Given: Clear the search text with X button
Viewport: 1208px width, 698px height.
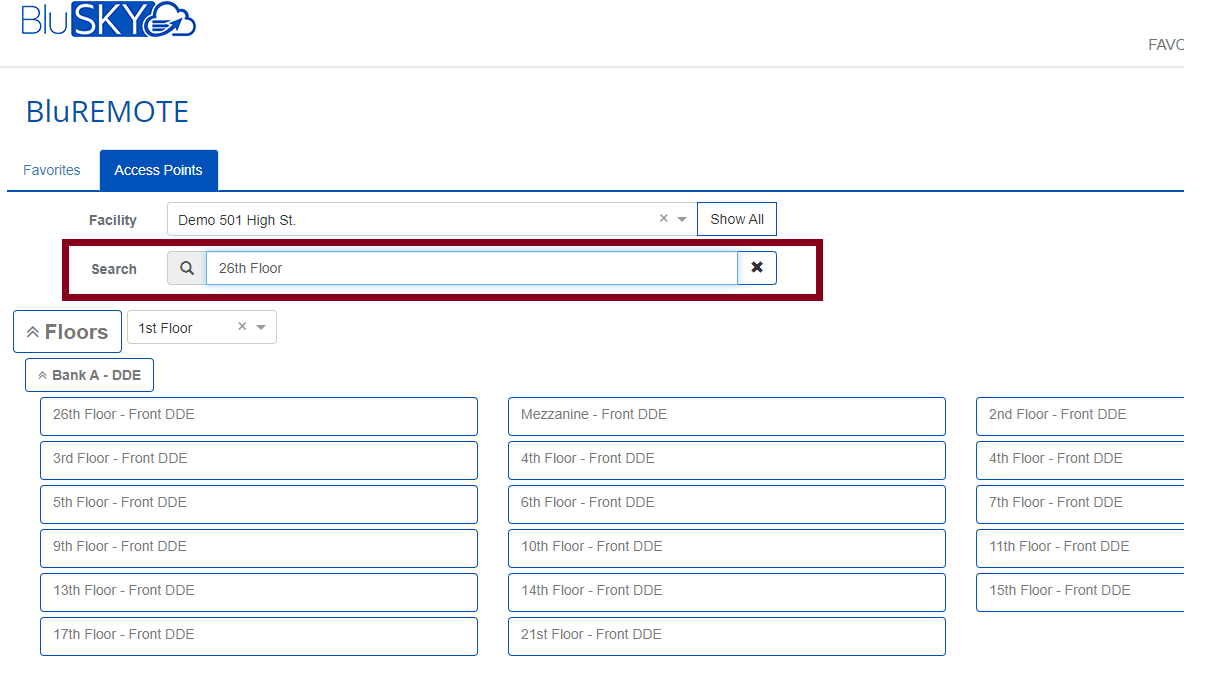Looking at the screenshot, I should click(757, 268).
